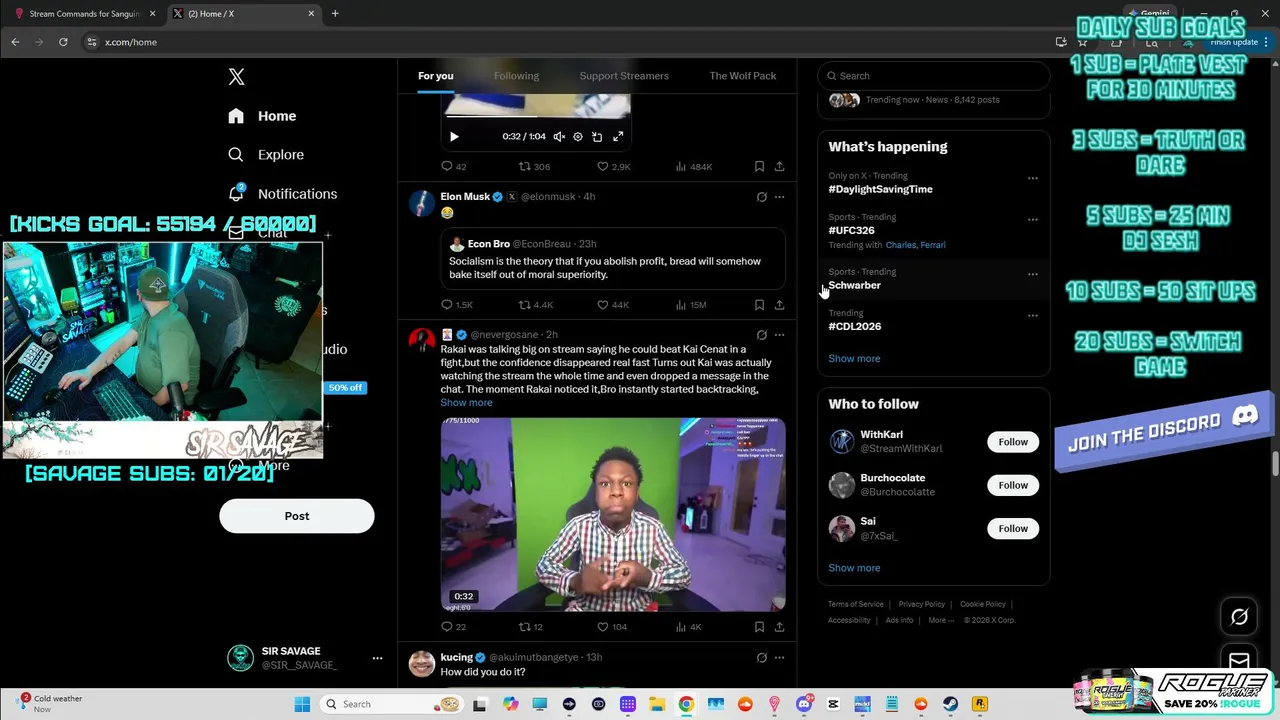Open more options on @nevergosane post

[780, 335]
